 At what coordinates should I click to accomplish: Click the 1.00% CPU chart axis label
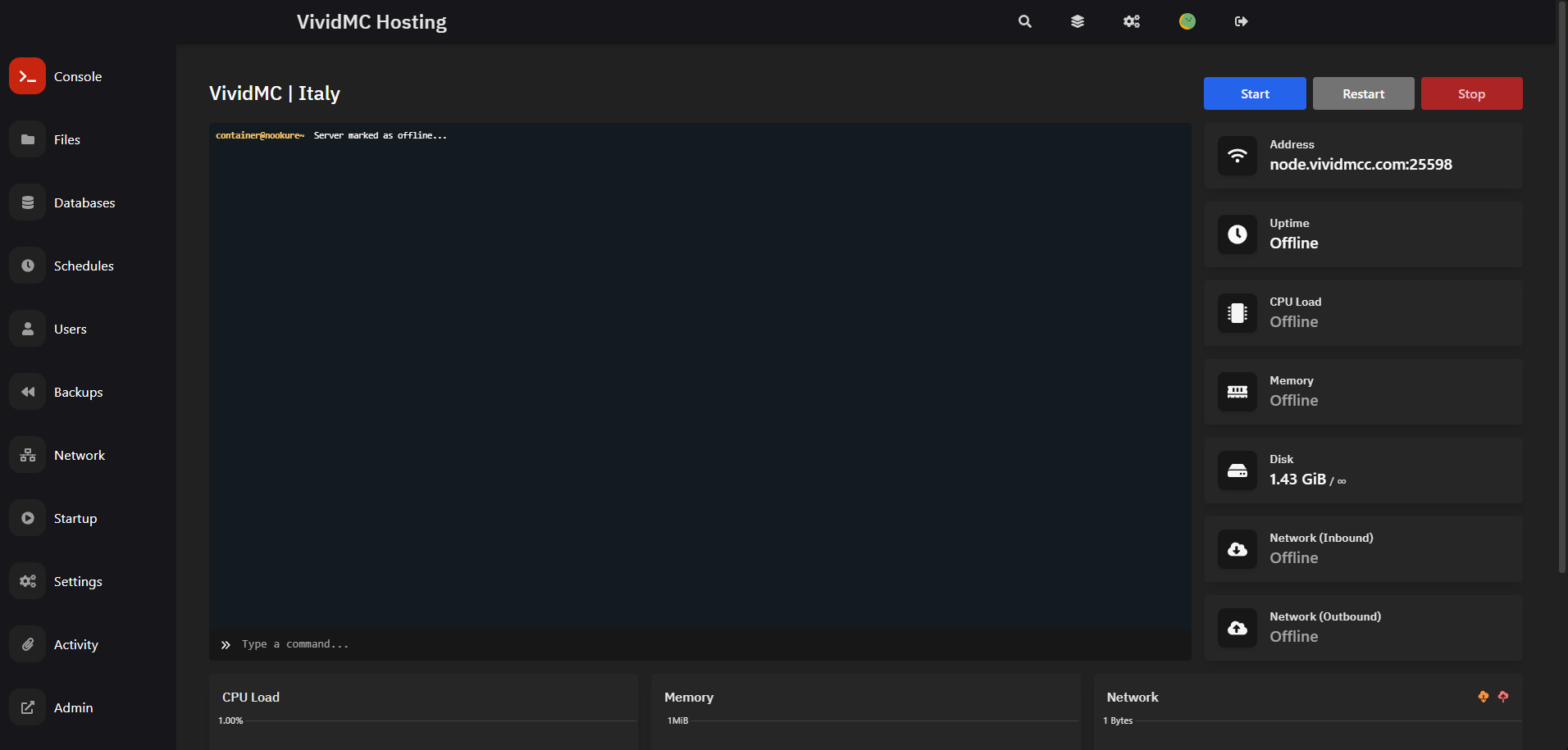[230, 720]
